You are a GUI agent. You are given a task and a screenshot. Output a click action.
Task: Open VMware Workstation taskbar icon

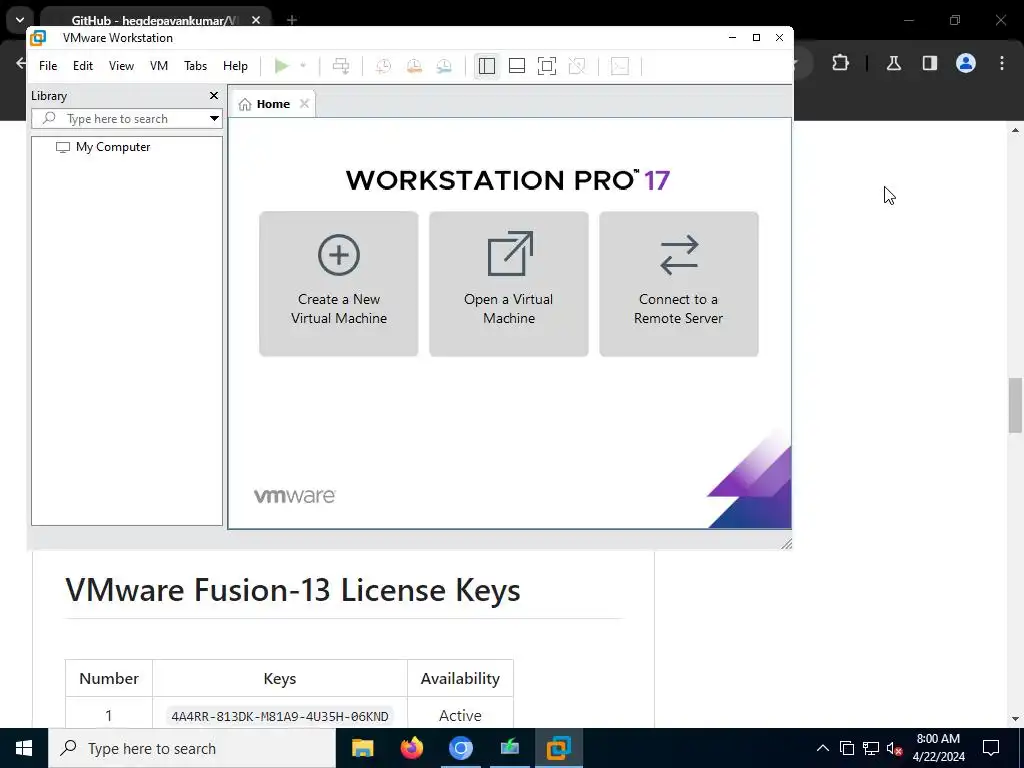558,748
